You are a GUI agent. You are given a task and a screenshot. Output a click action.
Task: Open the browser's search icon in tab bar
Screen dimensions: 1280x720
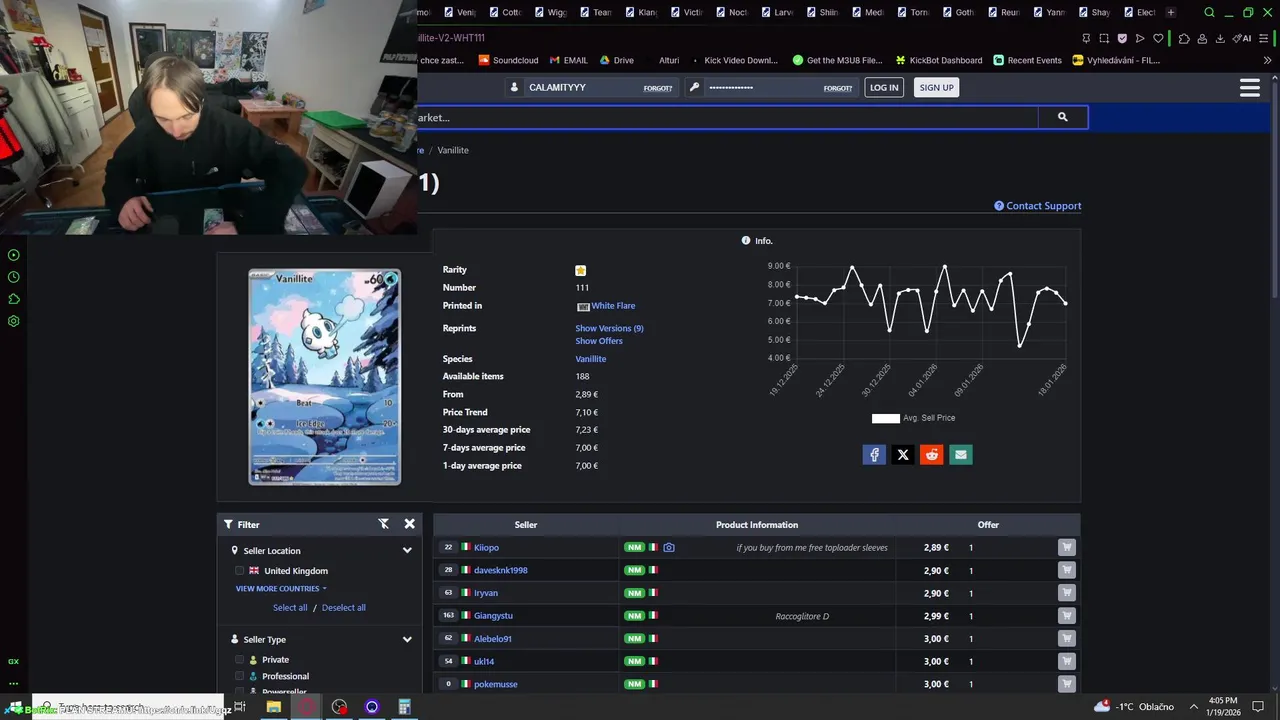coord(1209,12)
